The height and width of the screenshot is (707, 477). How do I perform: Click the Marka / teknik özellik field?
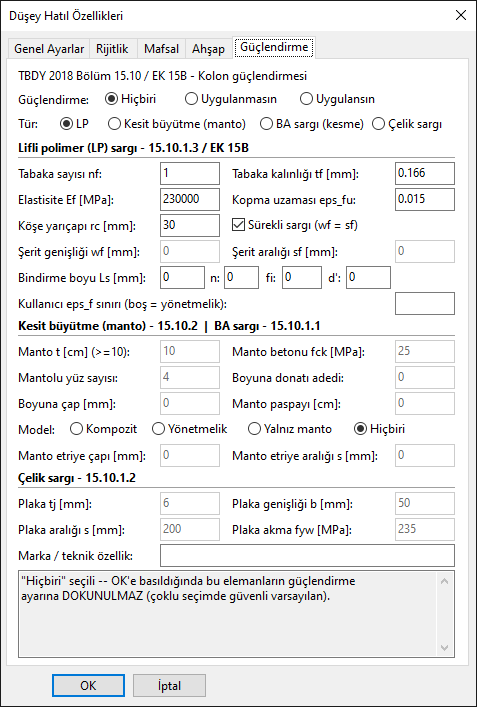307,556
